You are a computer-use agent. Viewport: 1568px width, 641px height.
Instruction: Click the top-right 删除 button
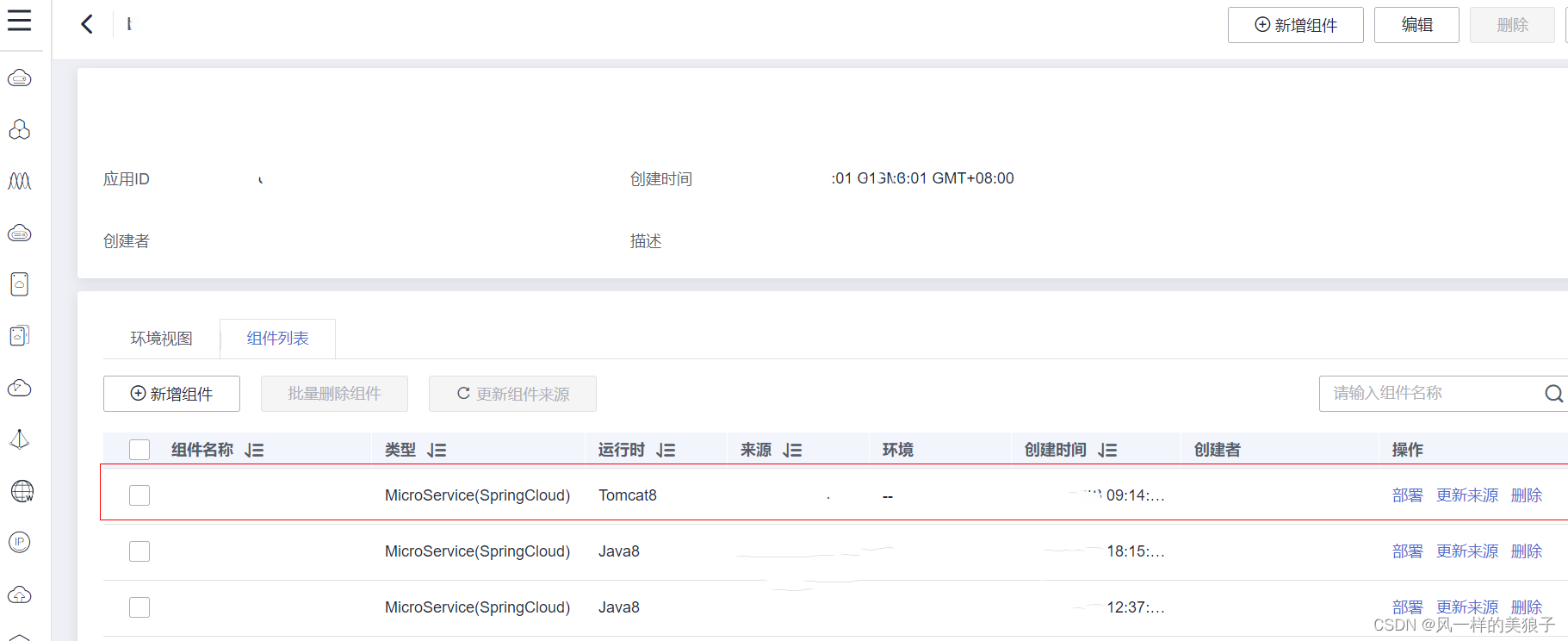(x=1513, y=25)
